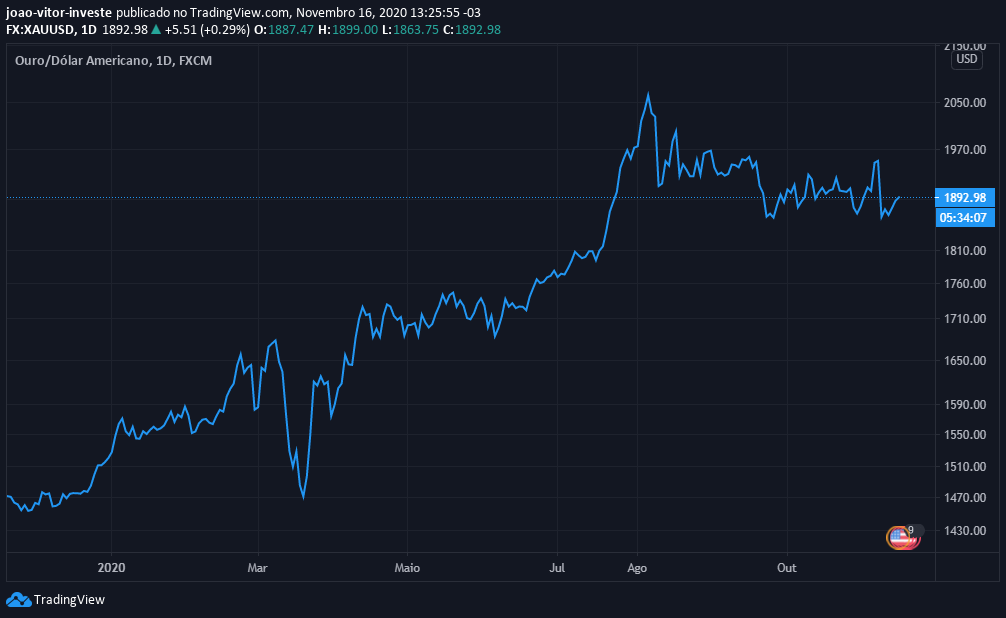Screen dimensions: 1006x618
Task: Click the green up-arrow price change icon
Action: [156, 30]
